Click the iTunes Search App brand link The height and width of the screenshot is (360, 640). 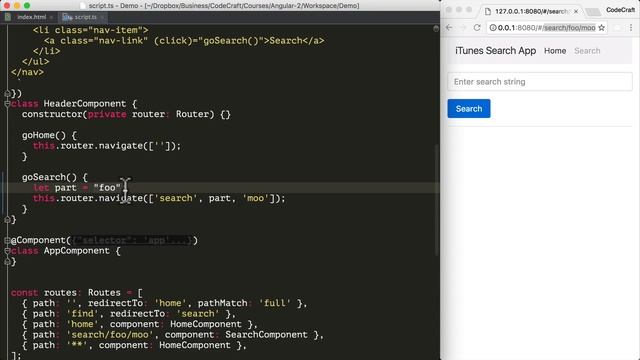[x=496, y=51]
